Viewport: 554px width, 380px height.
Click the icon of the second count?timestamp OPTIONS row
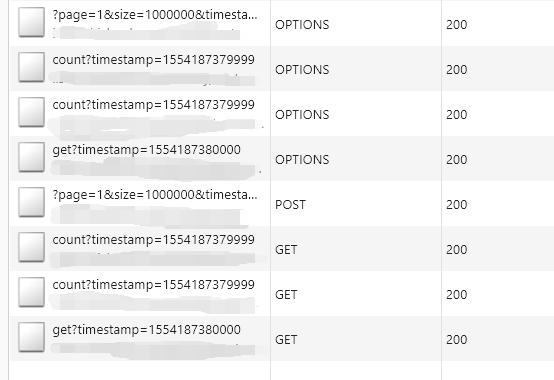click(31, 112)
